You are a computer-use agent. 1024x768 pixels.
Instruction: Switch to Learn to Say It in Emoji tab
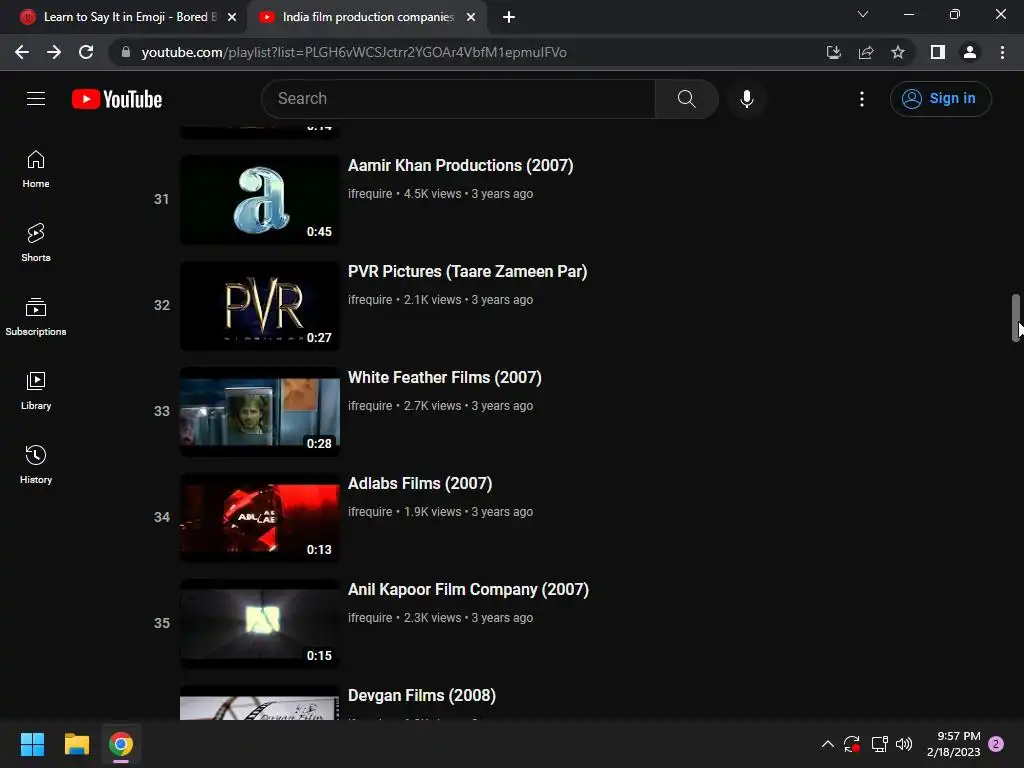point(121,17)
